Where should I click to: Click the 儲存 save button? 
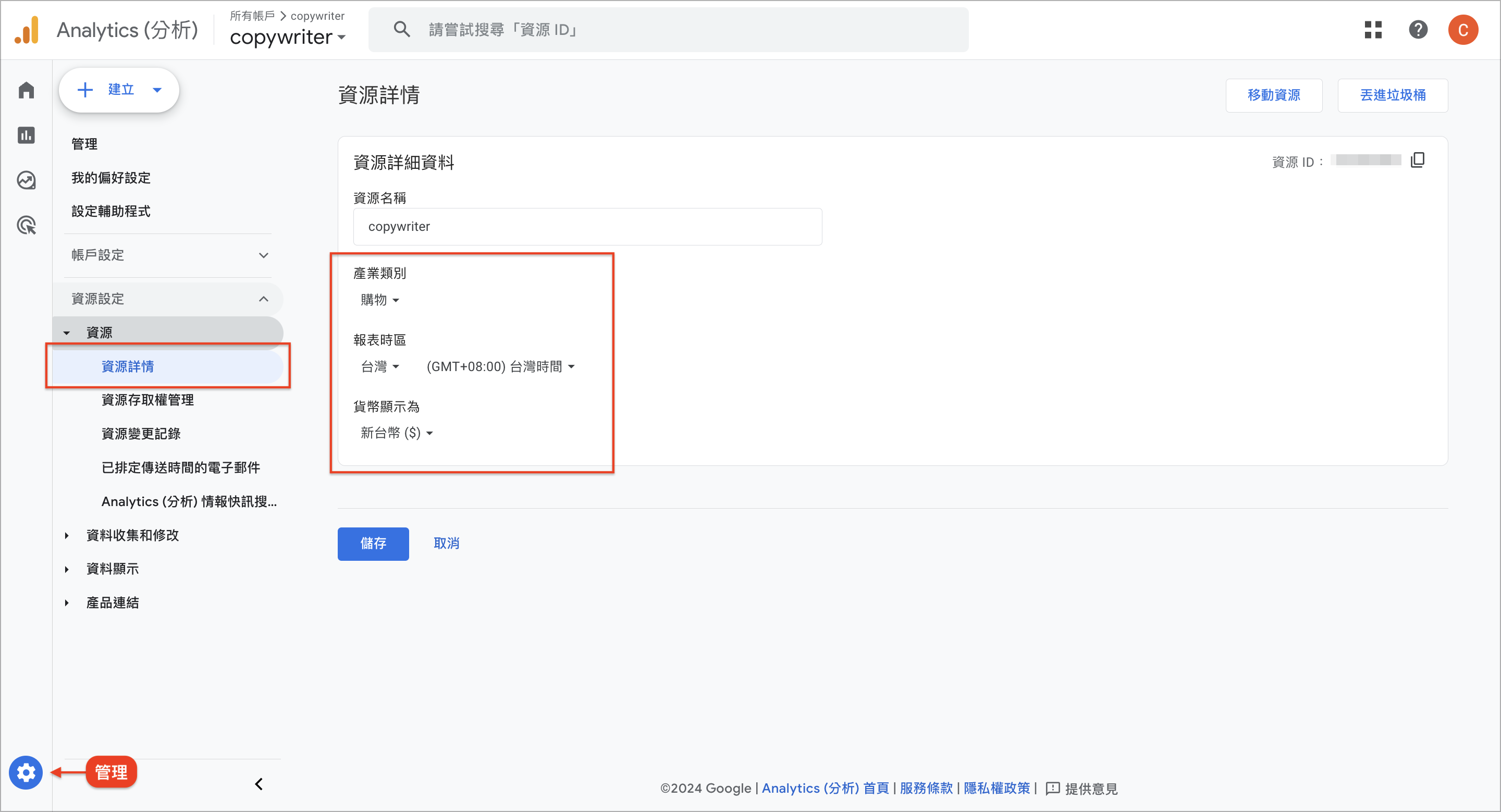[373, 544]
